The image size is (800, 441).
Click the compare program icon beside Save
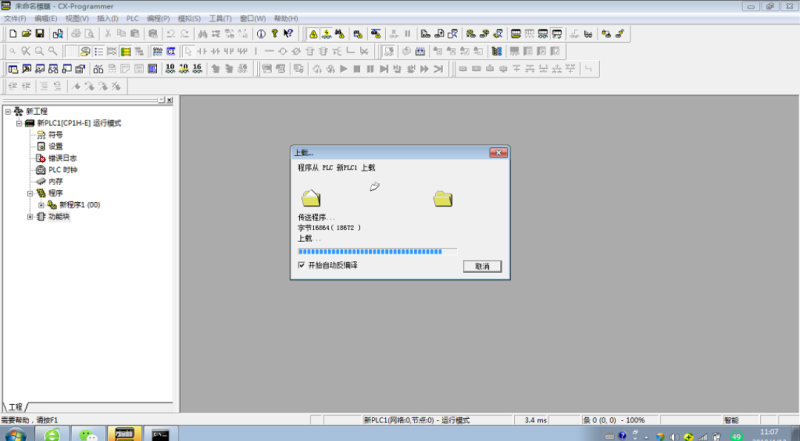point(58,34)
